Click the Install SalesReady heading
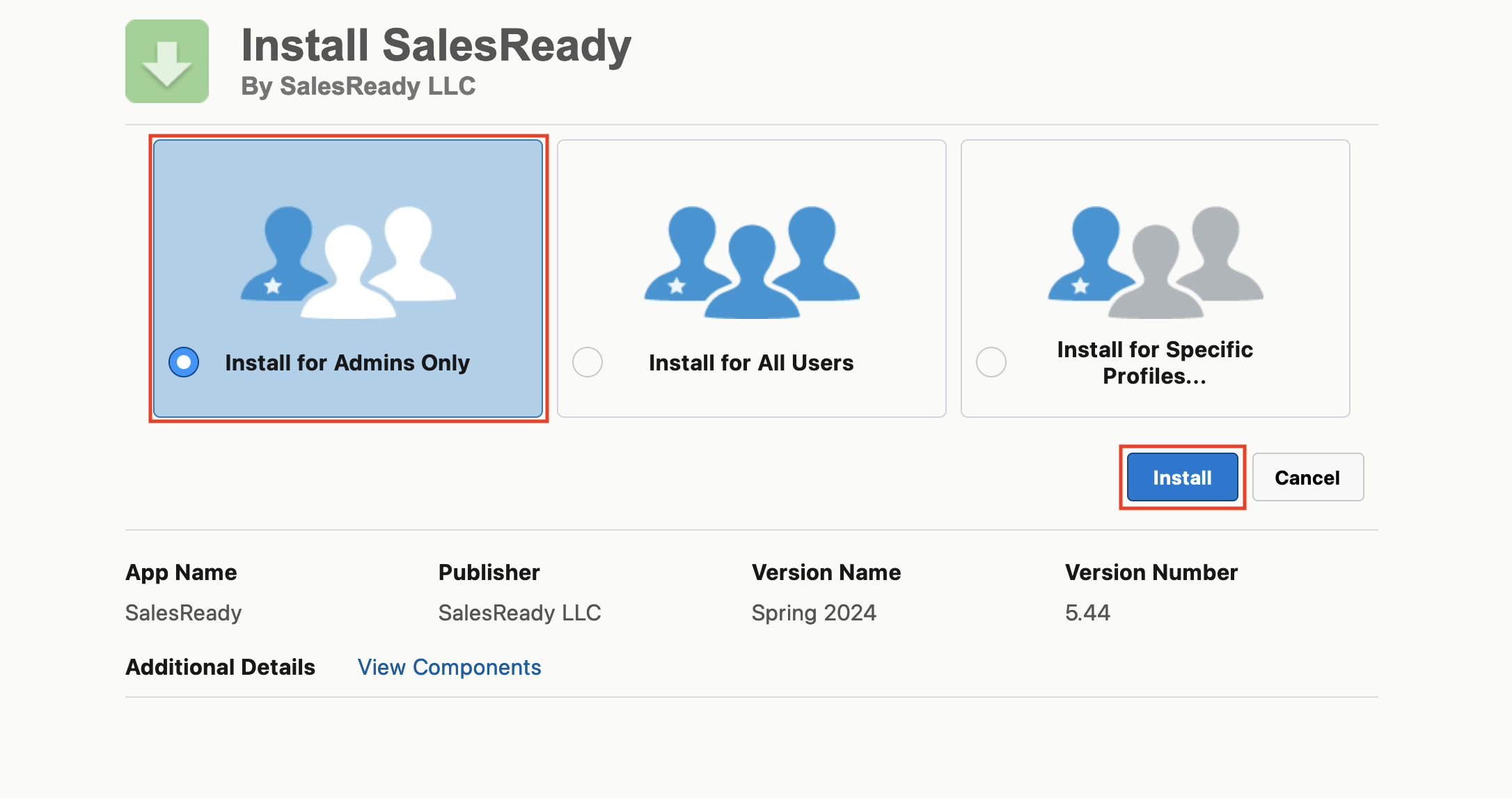 436,45
